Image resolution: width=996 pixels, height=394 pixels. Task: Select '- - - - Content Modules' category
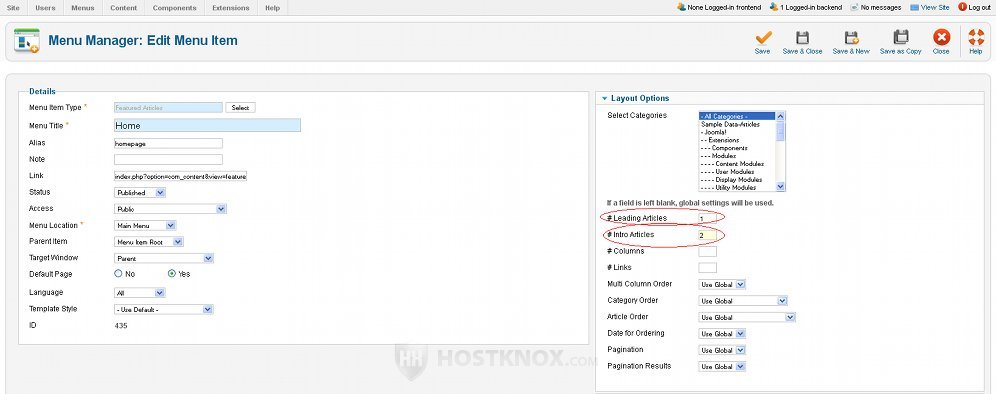737,164
